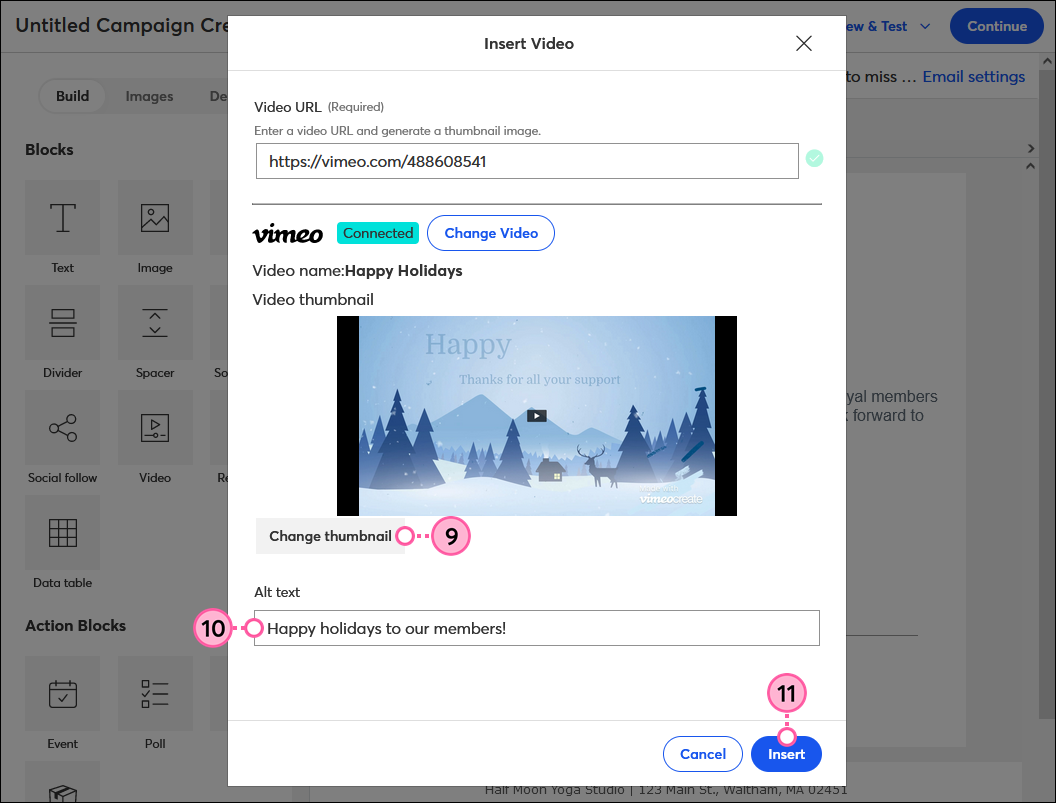The height and width of the screenshot is (803, 1056).
Task: Click the Blocks heading
Action: point(49,150)
